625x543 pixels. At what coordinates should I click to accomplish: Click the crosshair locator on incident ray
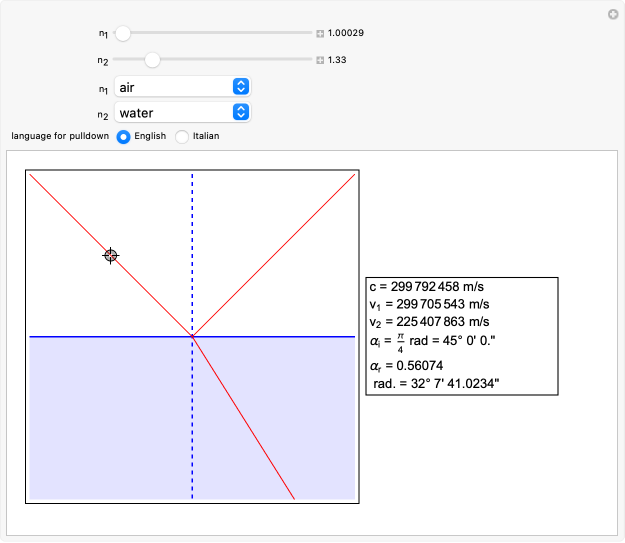110,255
